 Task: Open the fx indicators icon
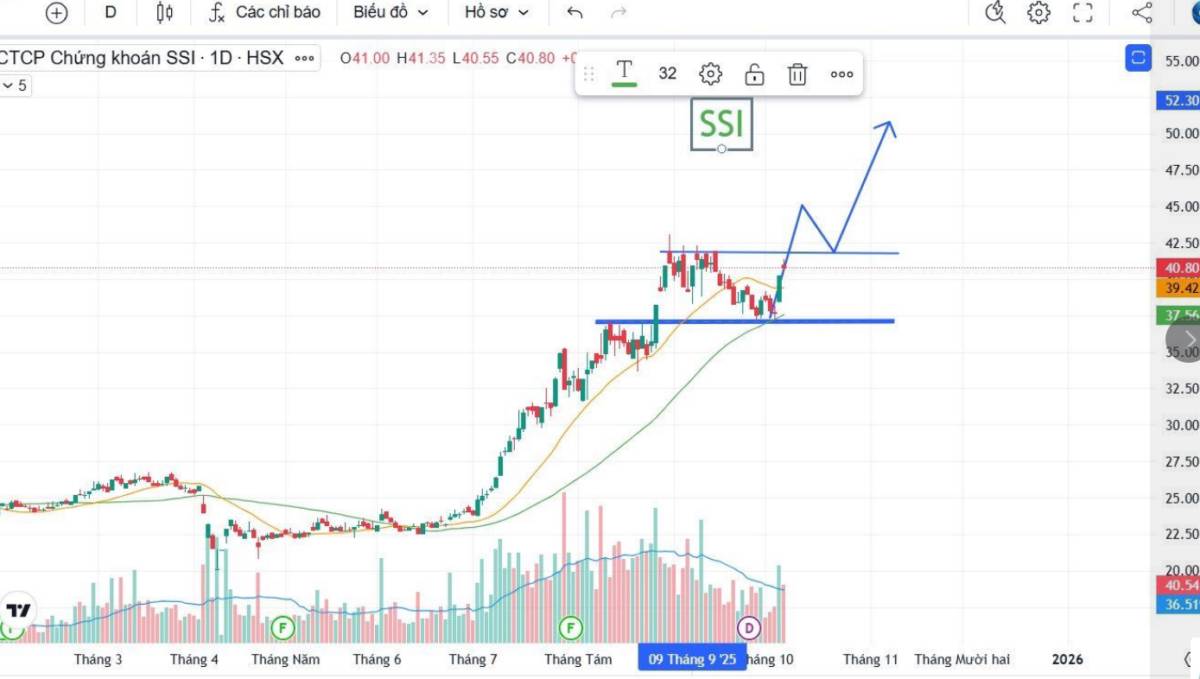click(216, 13)
